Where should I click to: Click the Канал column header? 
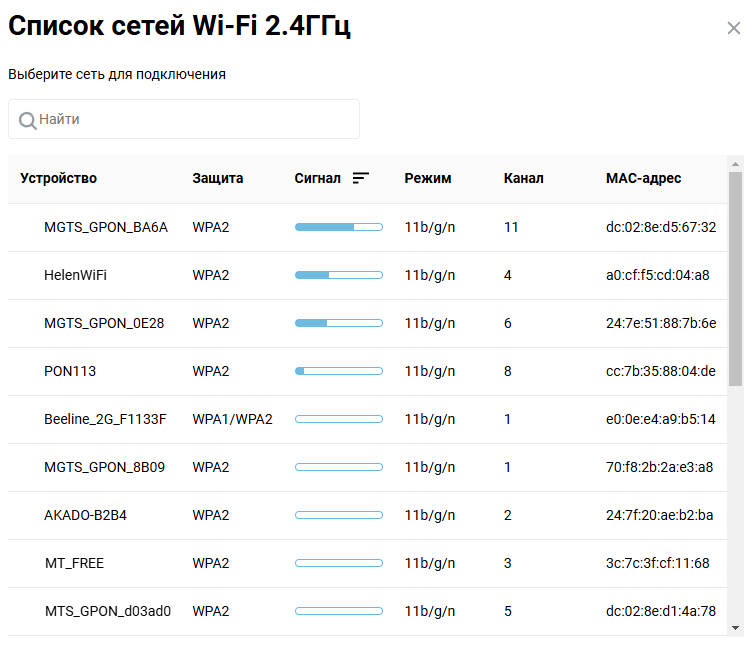click(x=524, y=178)
